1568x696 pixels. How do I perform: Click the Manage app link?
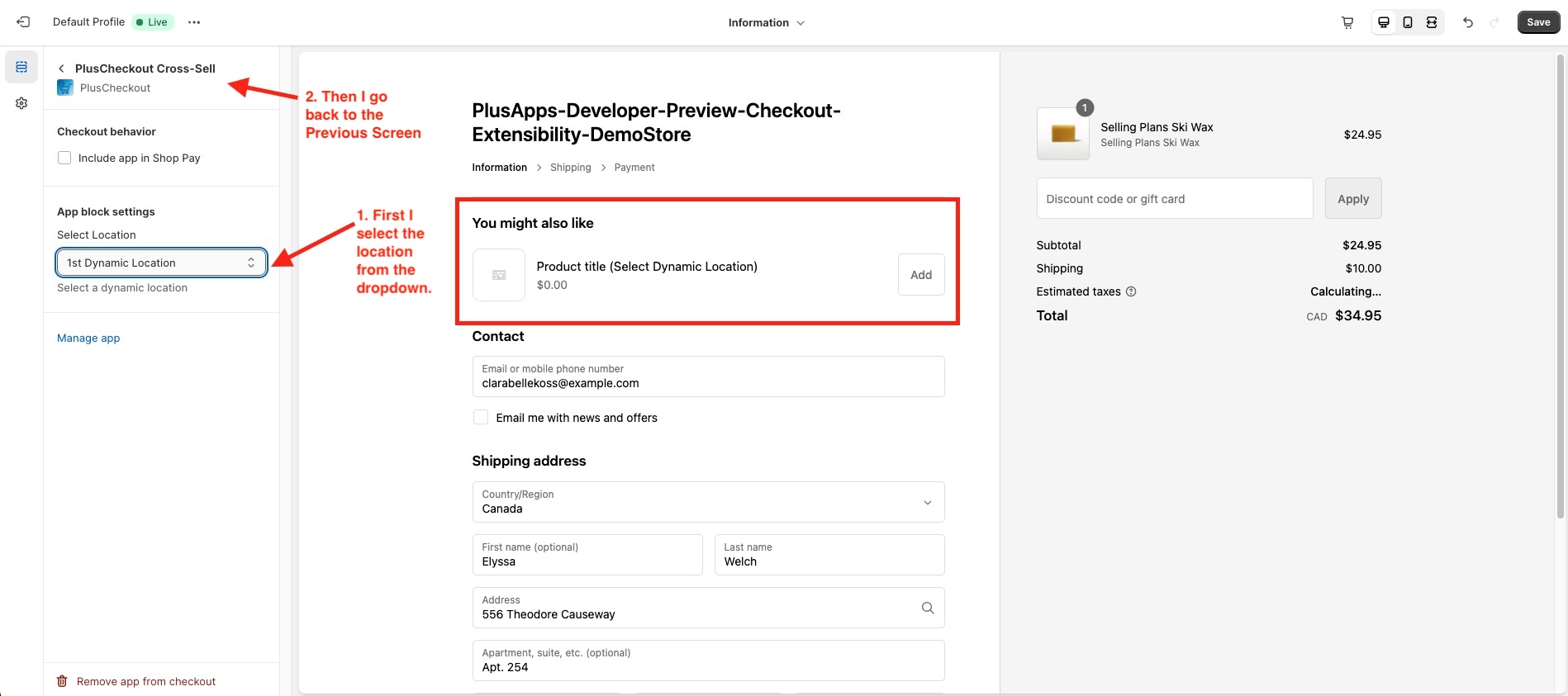pyautogui.click(x=88, y=339)
